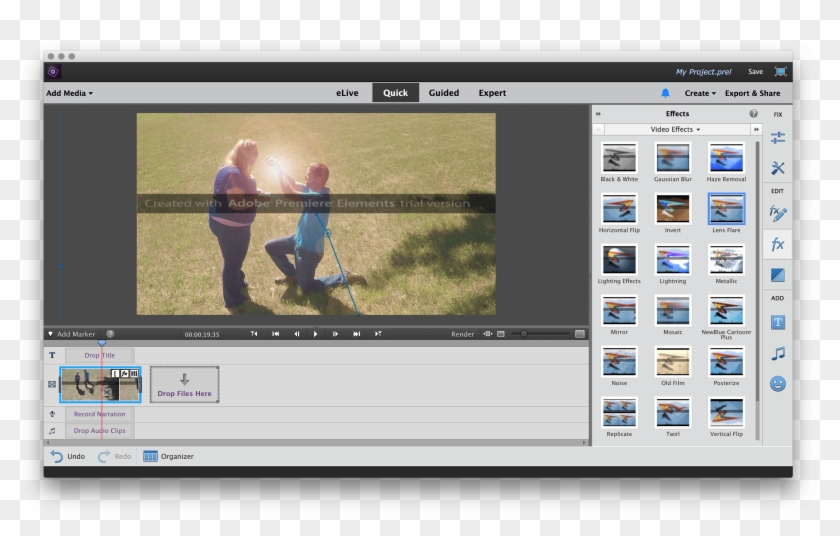Switch to the eLive tab
The image size is (840, 536).
coord(347,93)
